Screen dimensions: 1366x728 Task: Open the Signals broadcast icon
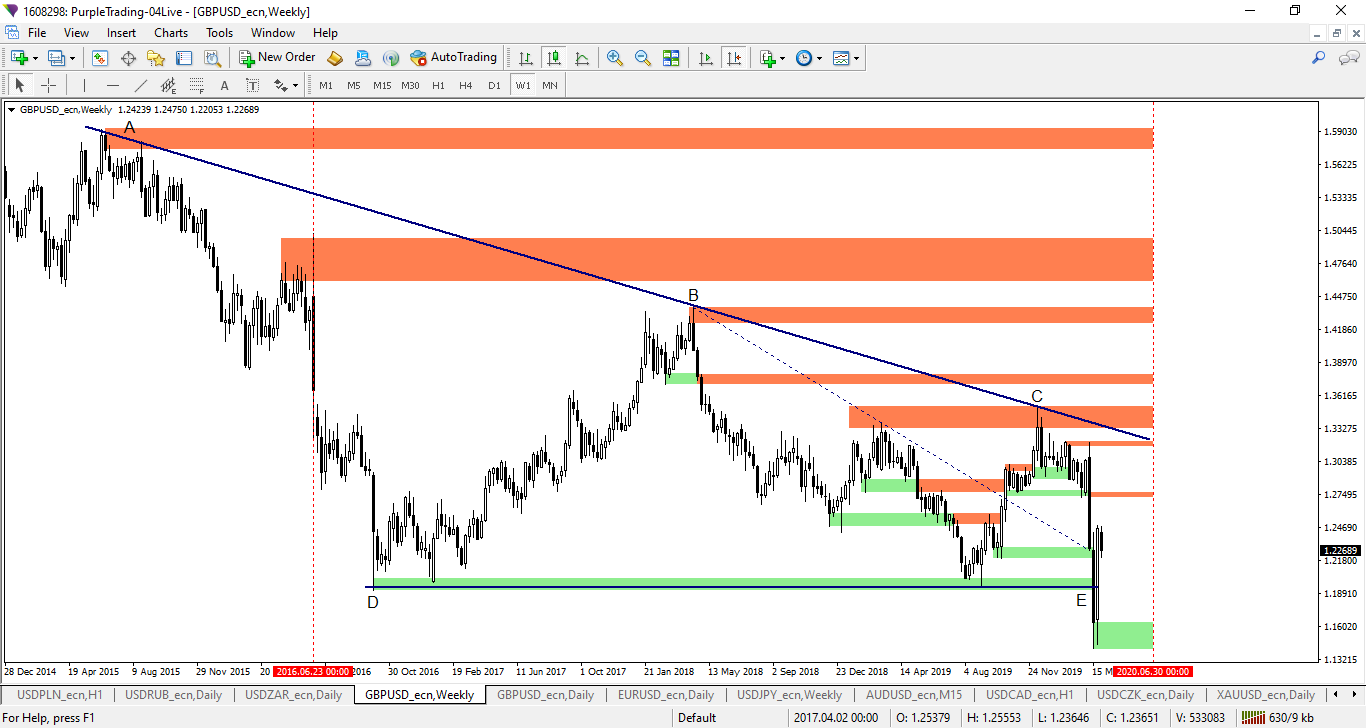391,58
